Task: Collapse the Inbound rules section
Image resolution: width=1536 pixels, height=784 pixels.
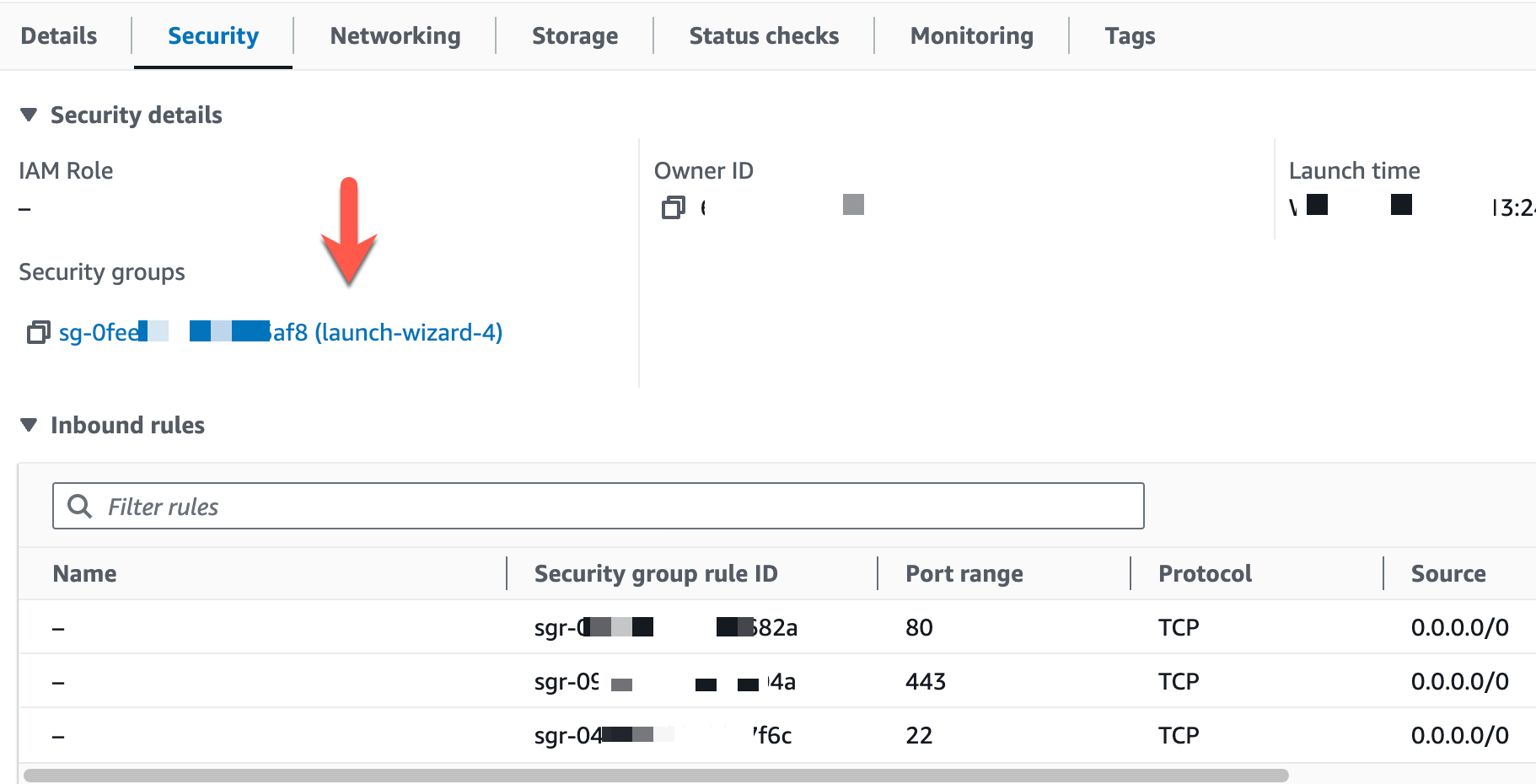Action: click(x=29, y=425)
